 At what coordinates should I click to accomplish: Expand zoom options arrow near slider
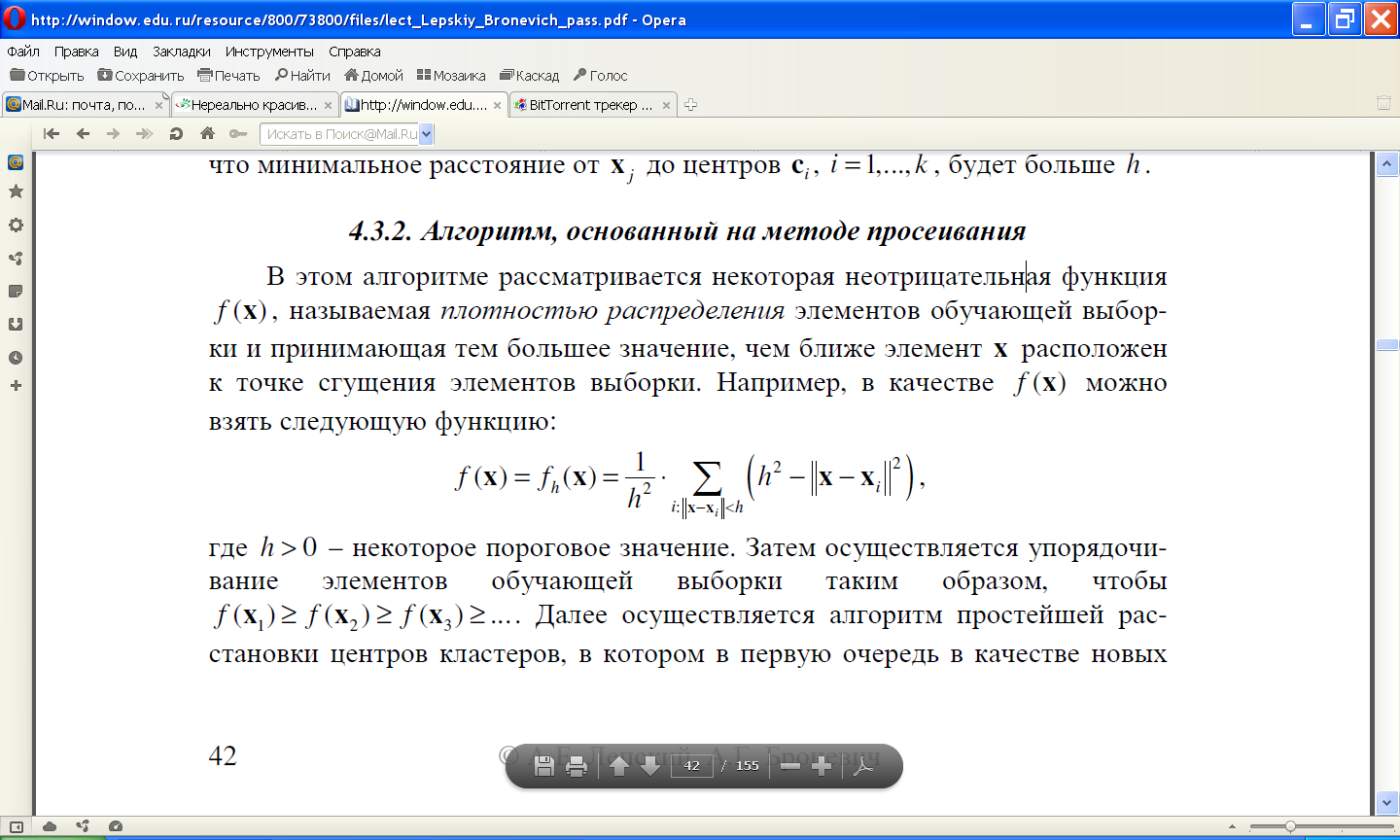1233,827
